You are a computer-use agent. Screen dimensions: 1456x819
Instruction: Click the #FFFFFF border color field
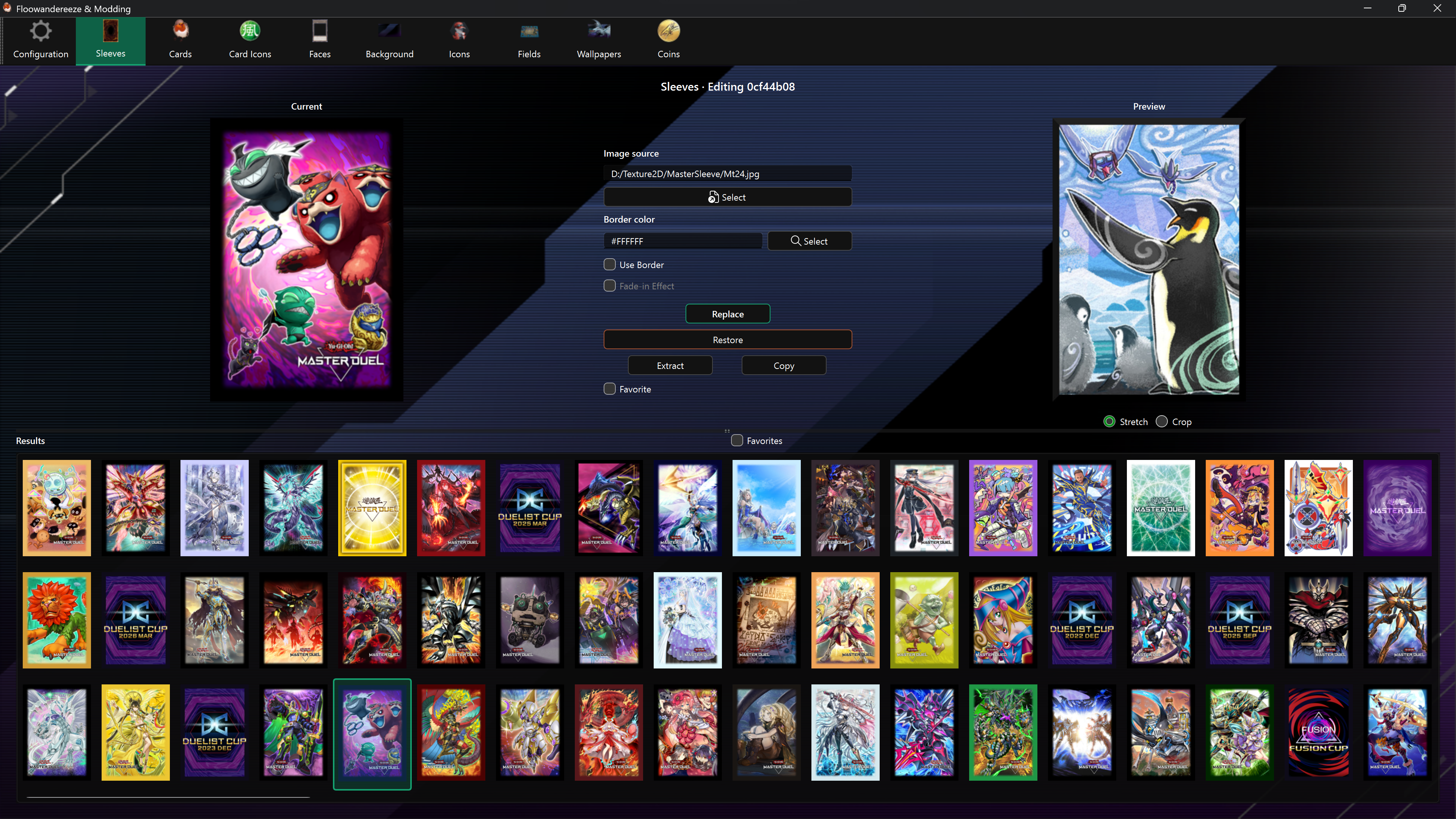click(x=683, y=241)
